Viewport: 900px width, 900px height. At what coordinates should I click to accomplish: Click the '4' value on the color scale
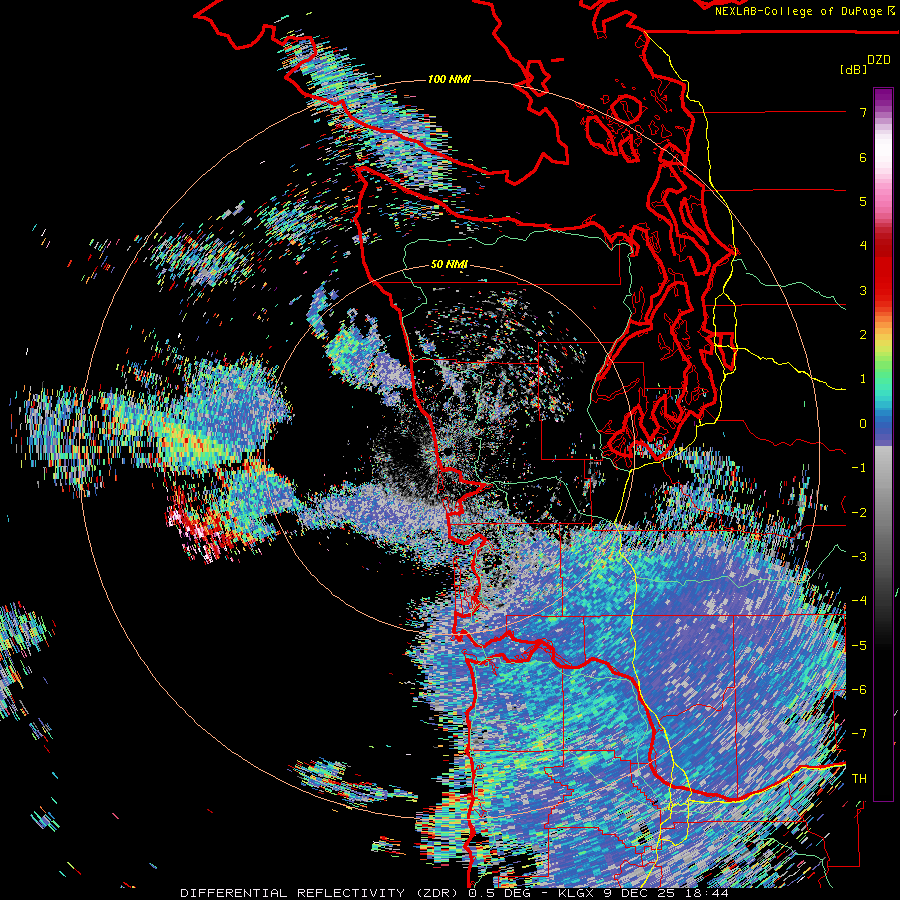click(x=863, y=246)
